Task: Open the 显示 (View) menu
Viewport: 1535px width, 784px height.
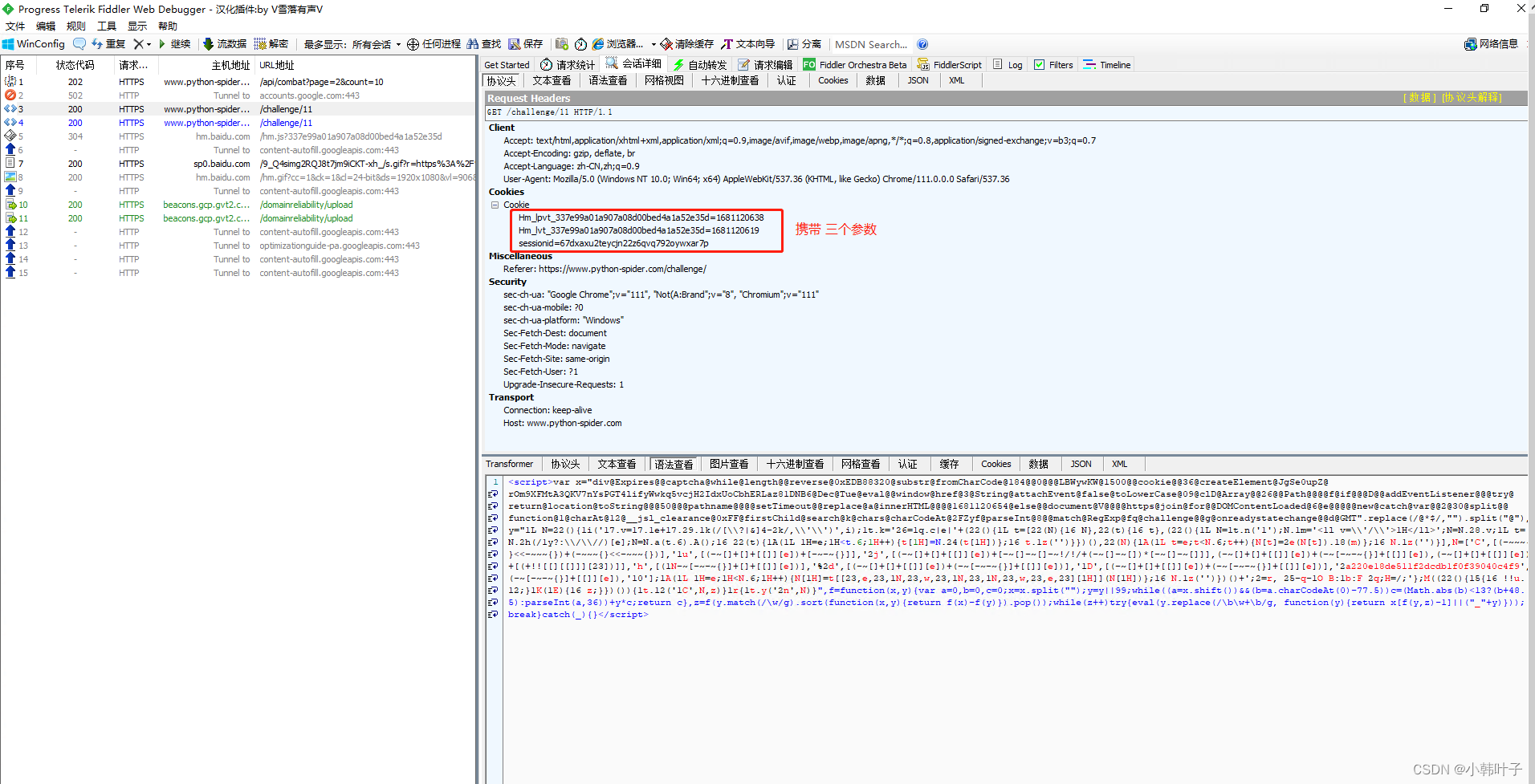Action: click(x=137, y=26)
